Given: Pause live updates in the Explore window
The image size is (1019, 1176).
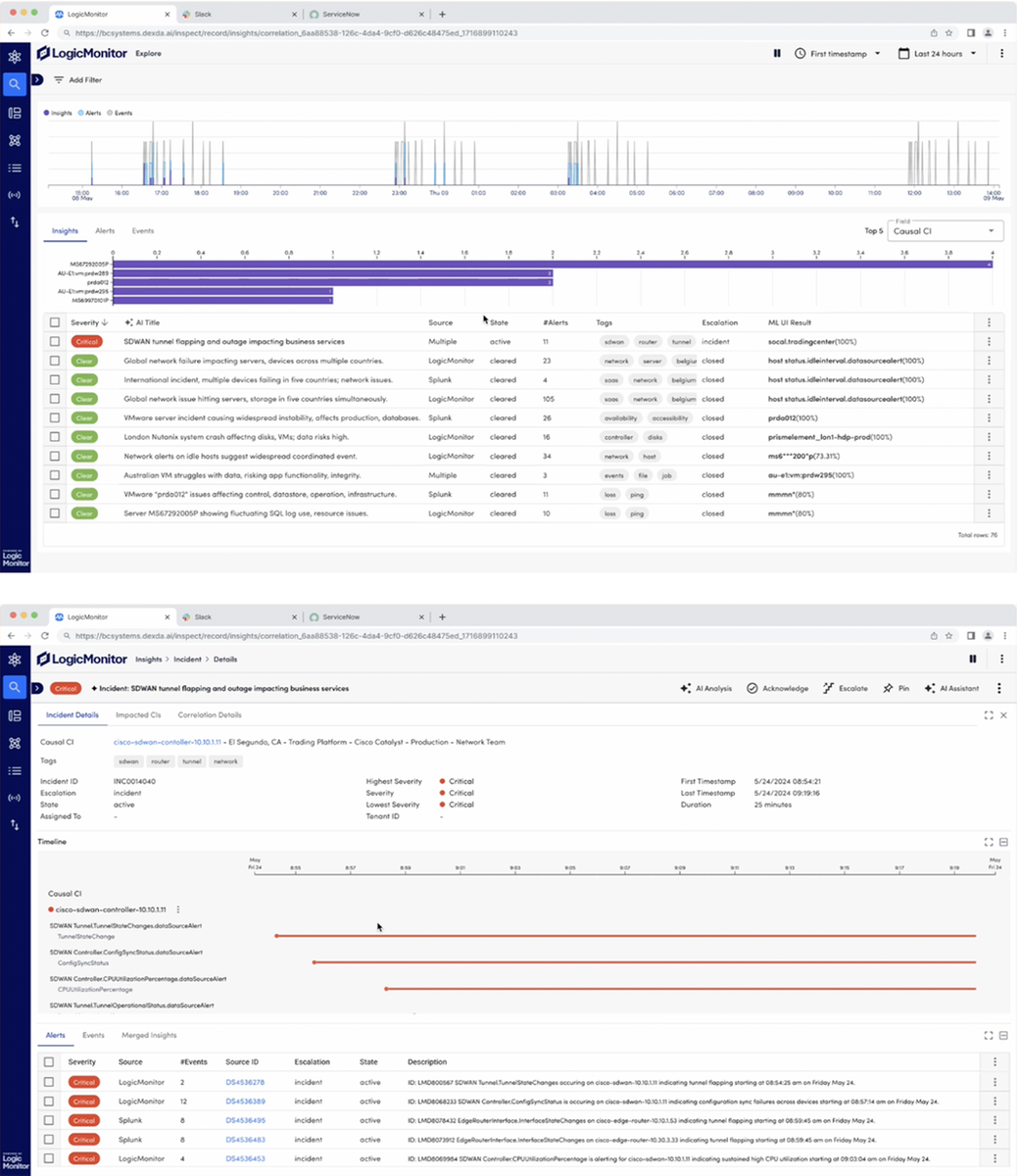Looking at the screenshot, I should coord(777,54).
